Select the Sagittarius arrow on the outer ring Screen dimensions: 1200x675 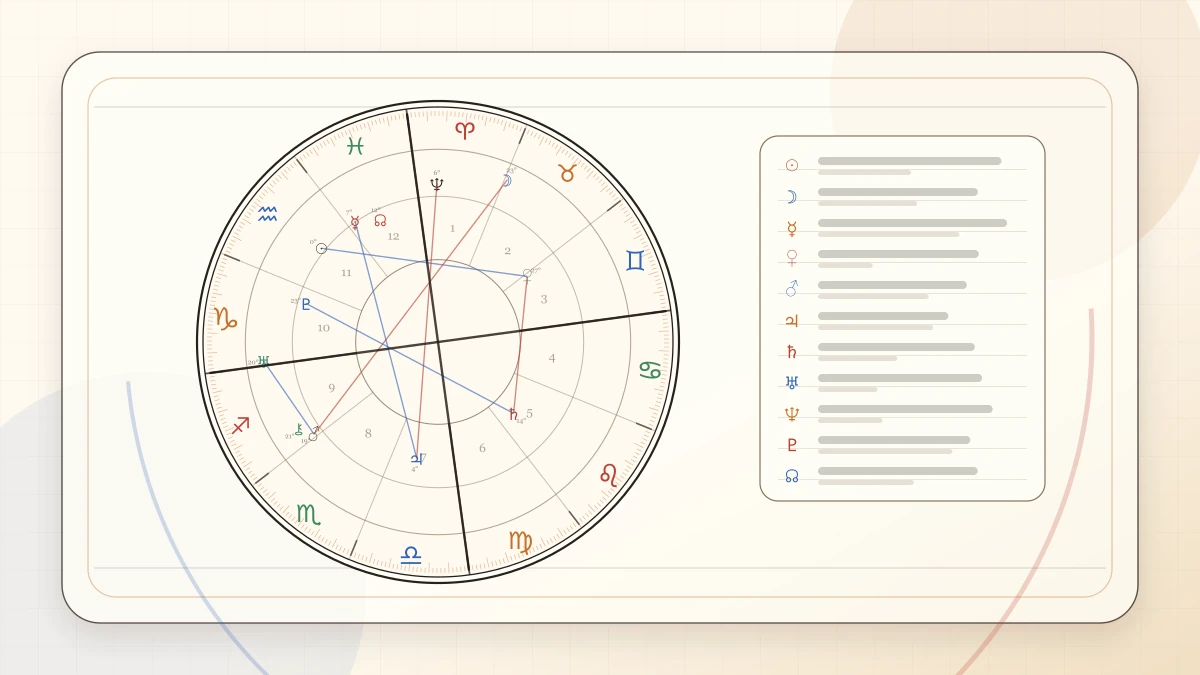pyautogui.click(x=240, y=426)
